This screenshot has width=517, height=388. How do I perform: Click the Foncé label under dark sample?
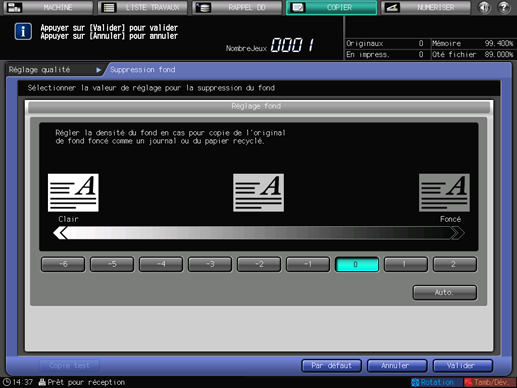click(x=450, y=219)
